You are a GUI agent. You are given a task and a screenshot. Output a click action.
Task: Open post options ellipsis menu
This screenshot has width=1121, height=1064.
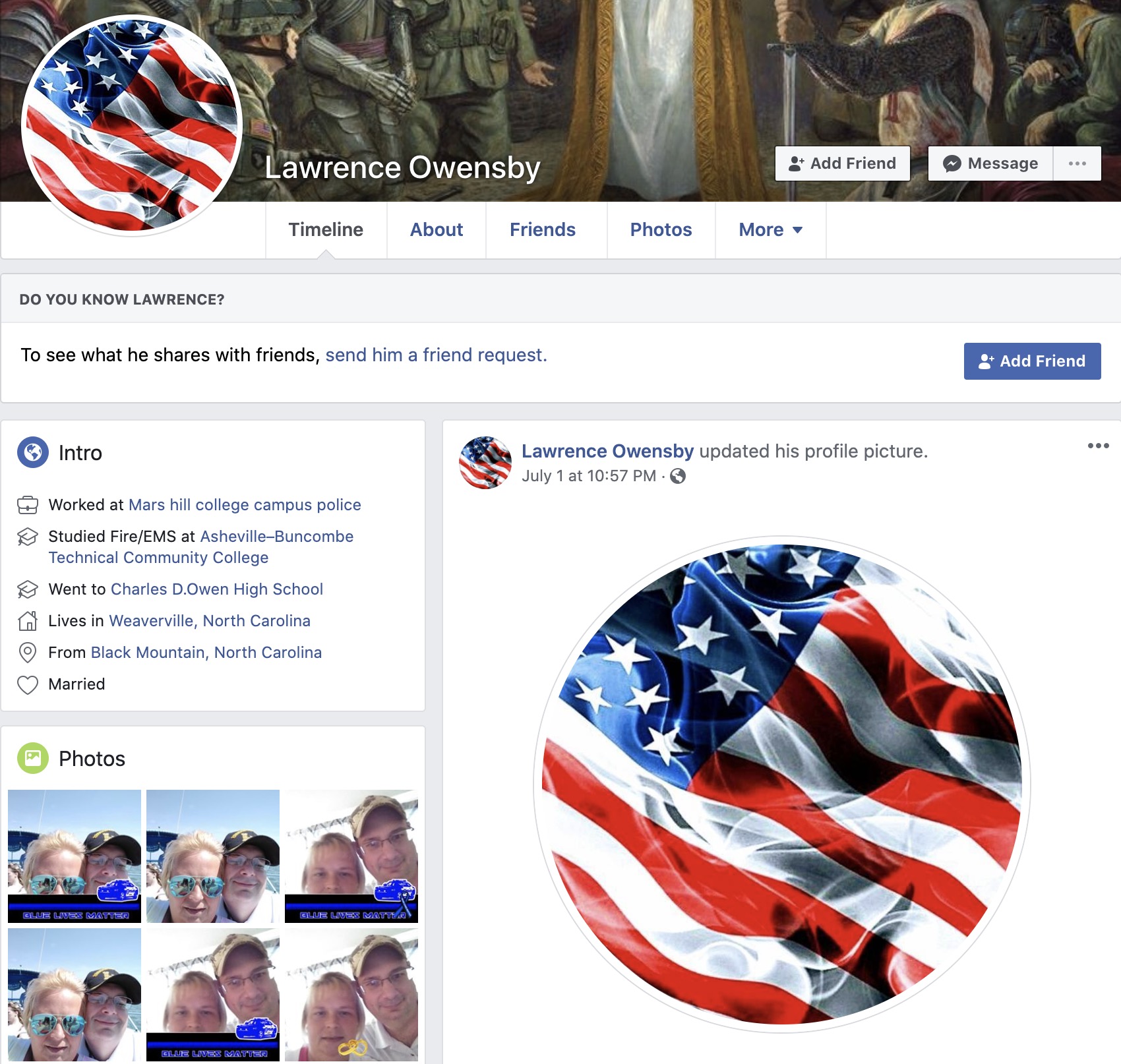tap(1098, 446)
